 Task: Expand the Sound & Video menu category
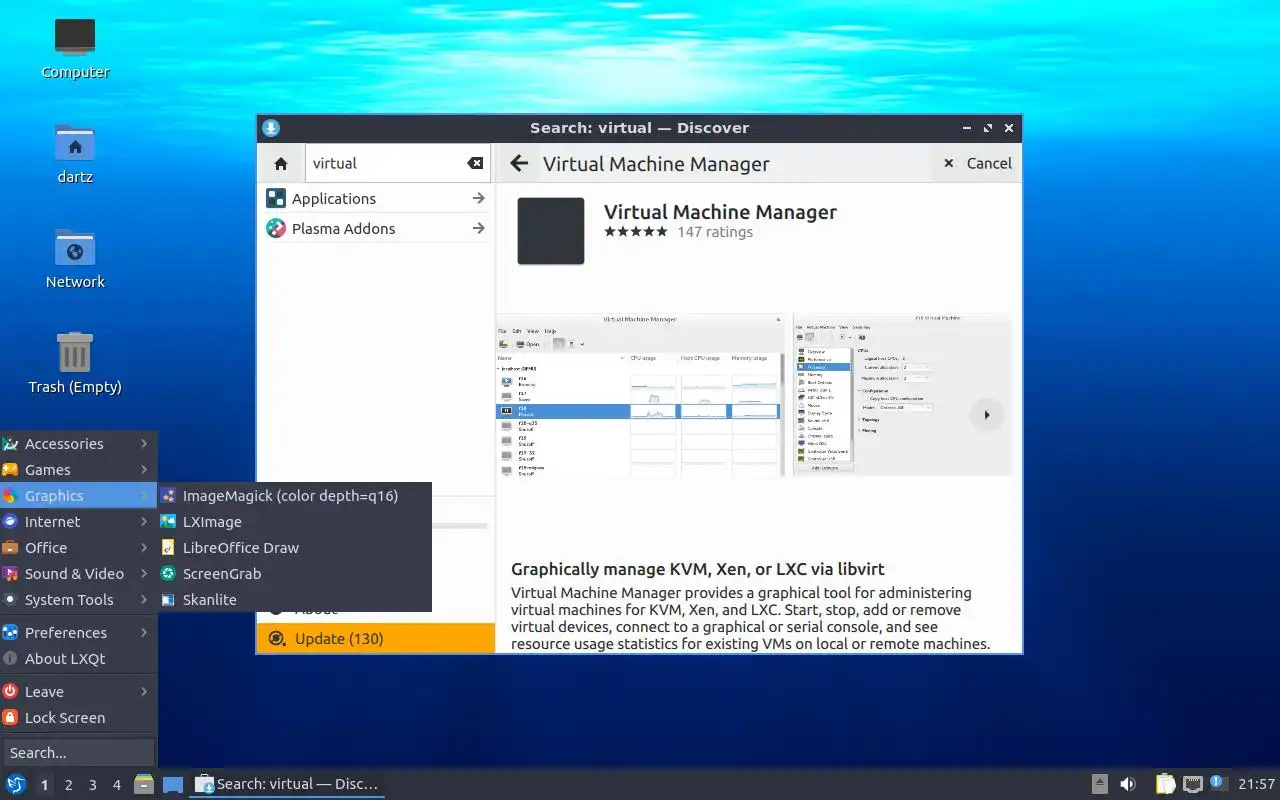78,574
